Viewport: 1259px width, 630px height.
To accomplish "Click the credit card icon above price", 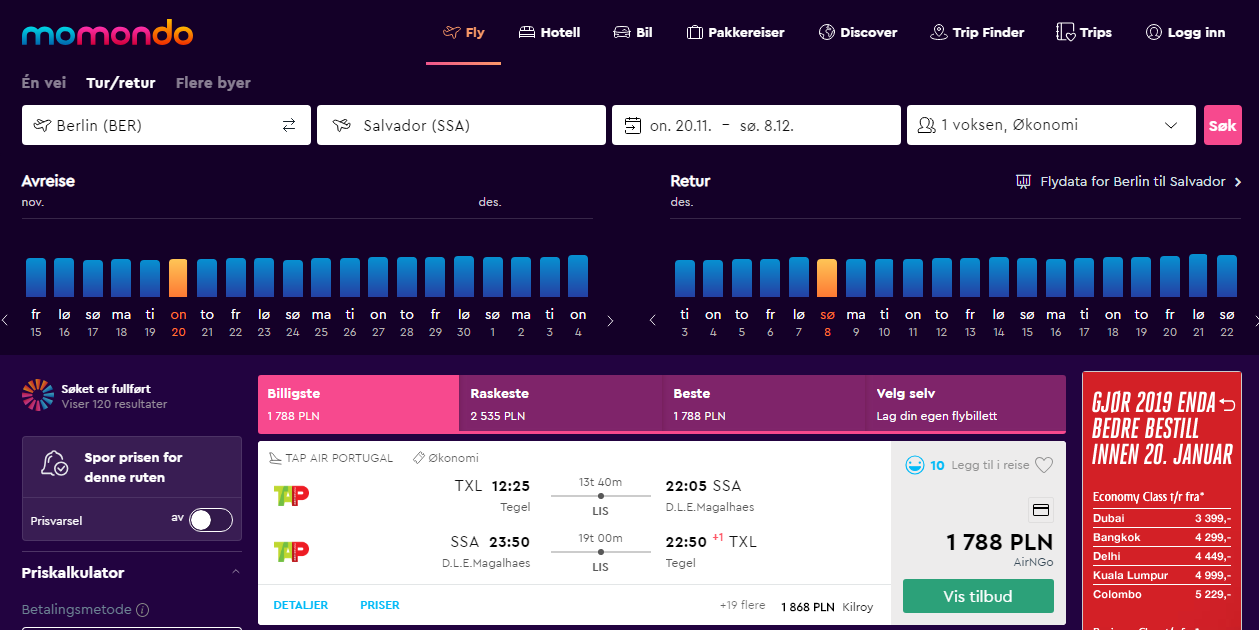I will coord(1040,510).
